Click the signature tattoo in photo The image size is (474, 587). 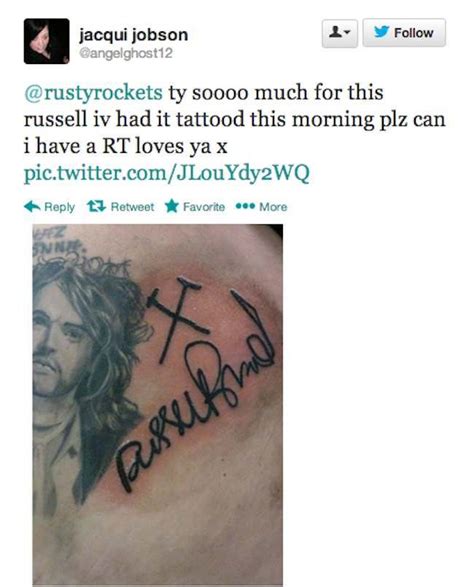point(198,386)
